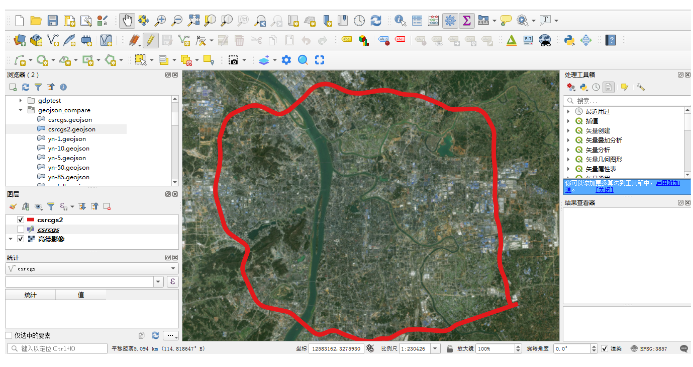
Task: Open the statistics field dropdown
Action: coord(158,282)
